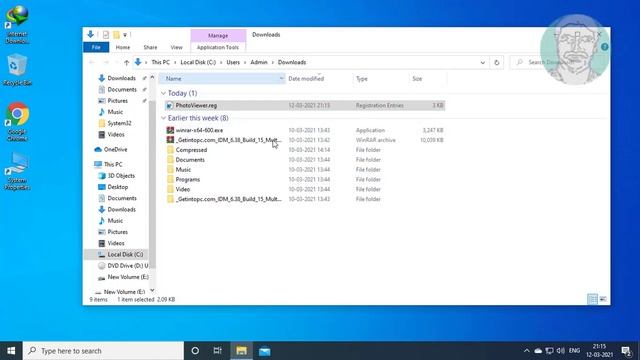
Task: Refresh the Downloads folder
Action: (497, 62)
